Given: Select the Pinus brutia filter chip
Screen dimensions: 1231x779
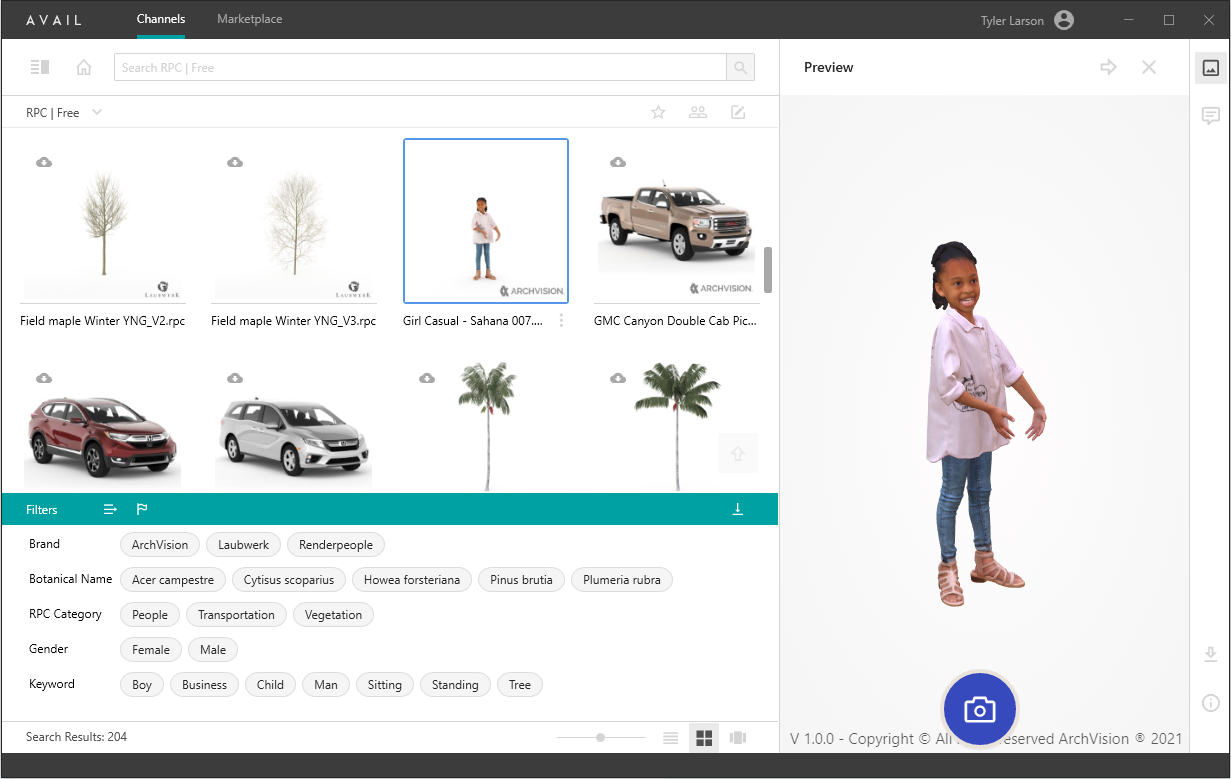Looking at the screenshot, I should coord(522,580).
